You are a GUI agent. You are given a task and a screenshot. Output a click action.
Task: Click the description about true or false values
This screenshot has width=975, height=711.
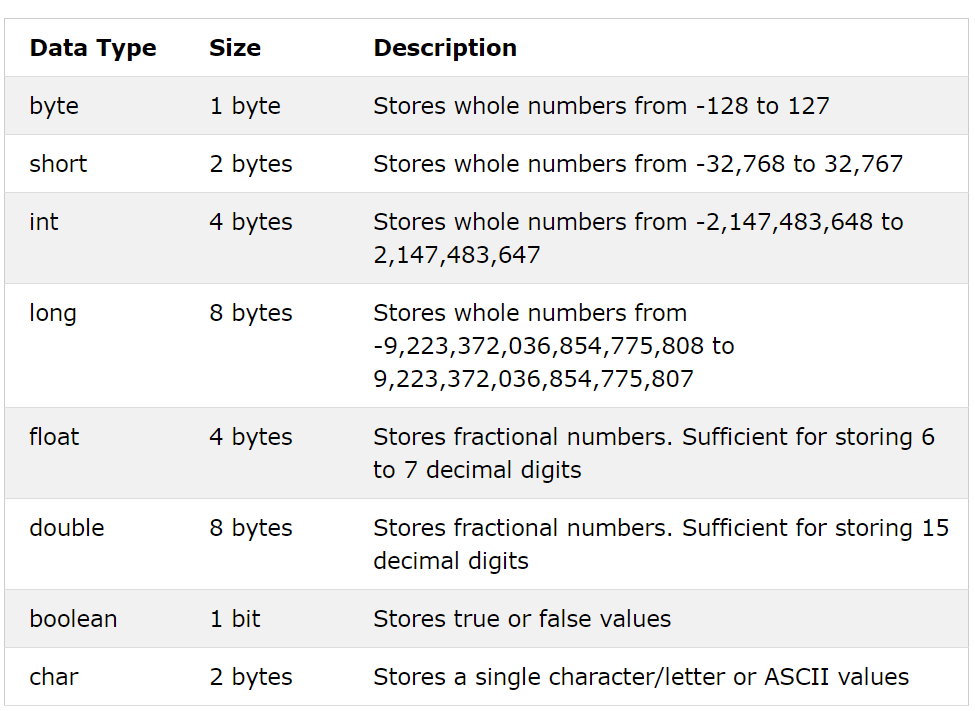[x=522, y=619]
